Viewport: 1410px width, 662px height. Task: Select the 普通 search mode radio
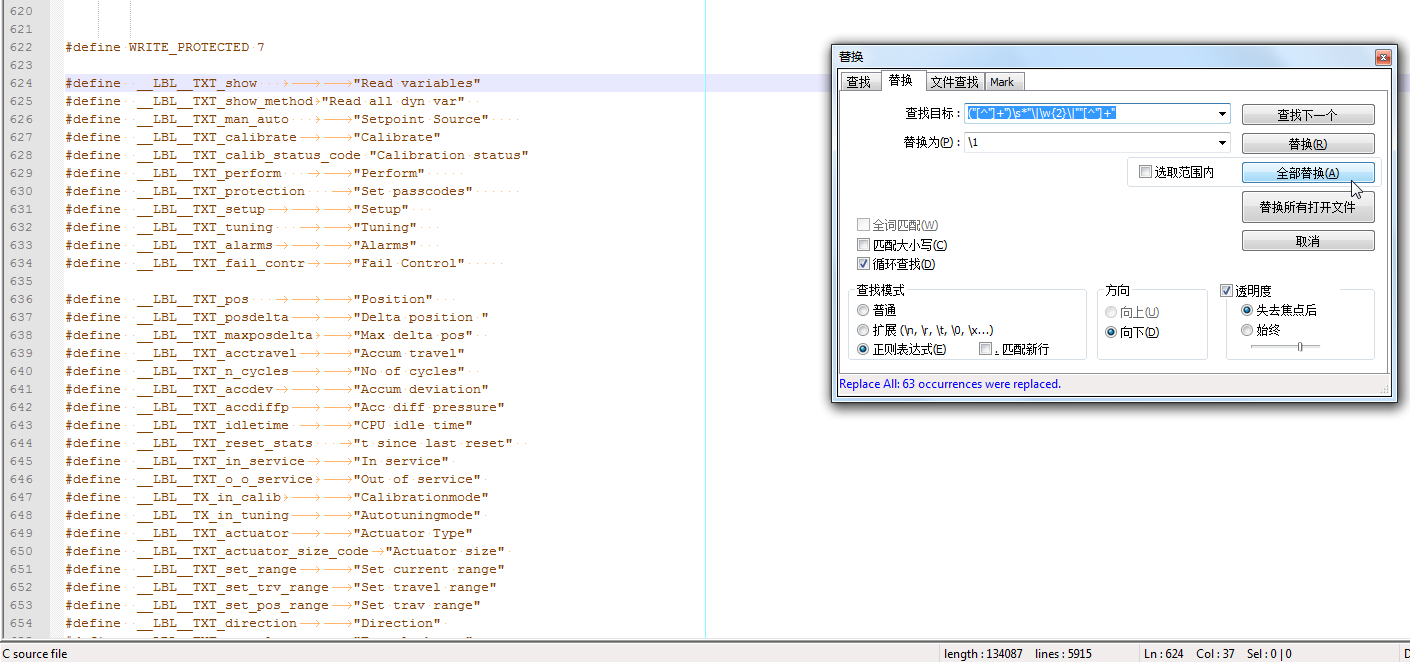click(x=864, y=311)
